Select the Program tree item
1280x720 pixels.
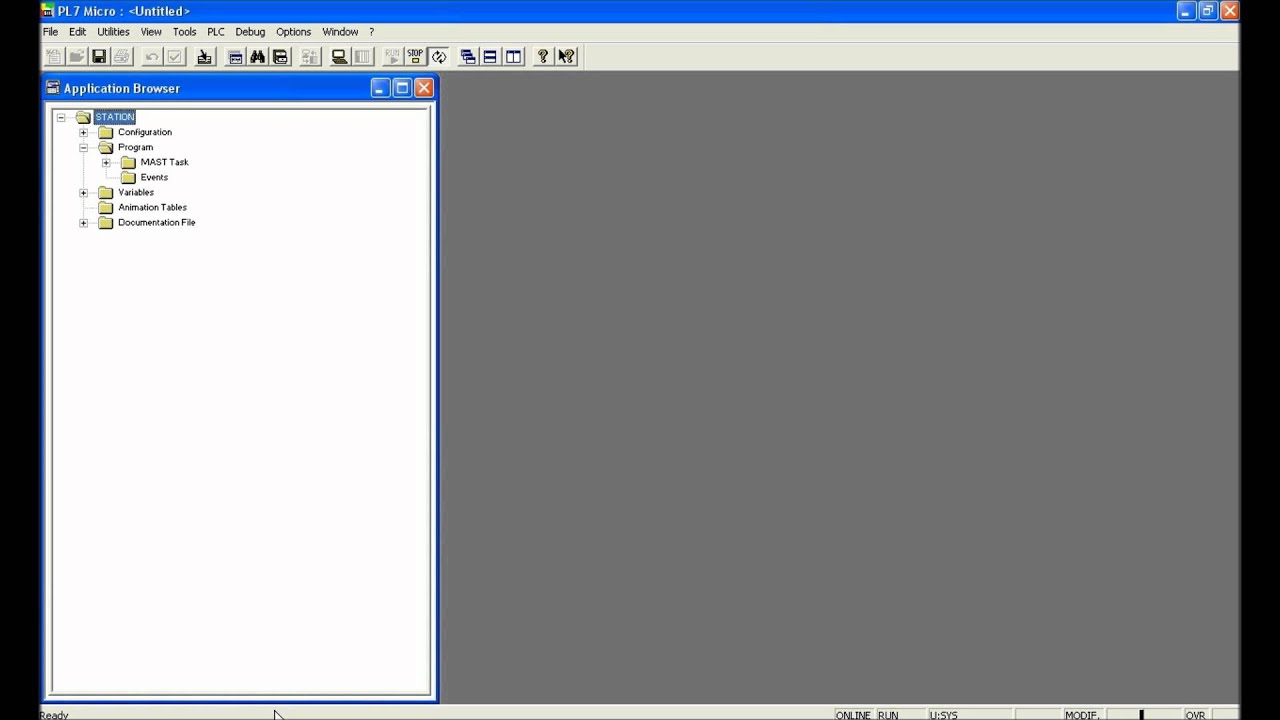(x=135, y=147)
